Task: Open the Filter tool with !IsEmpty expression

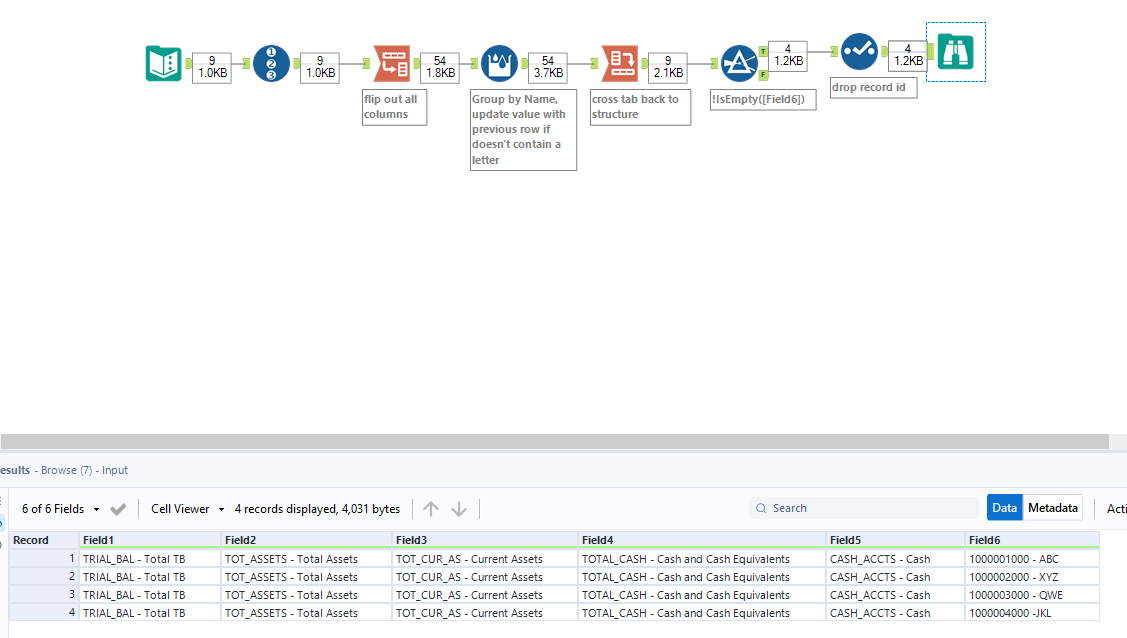Action: (739, 62)
